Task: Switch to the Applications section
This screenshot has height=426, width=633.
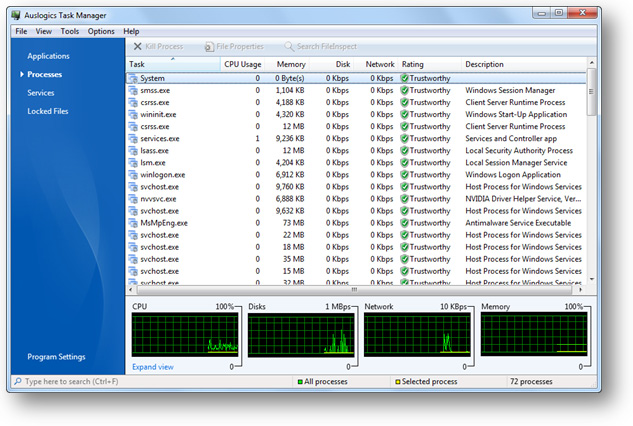Action: (48, 57)
